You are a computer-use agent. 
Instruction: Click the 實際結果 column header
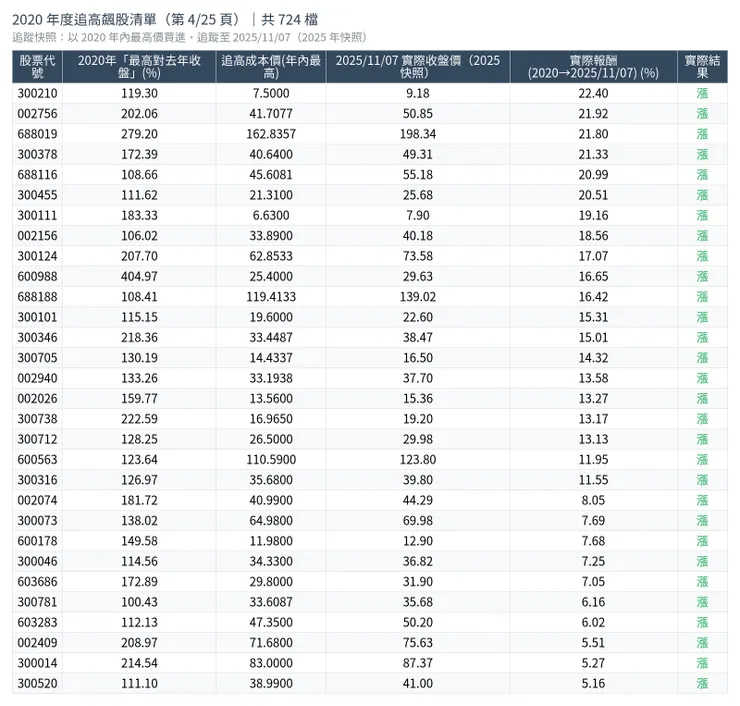(x=702, y=67)
